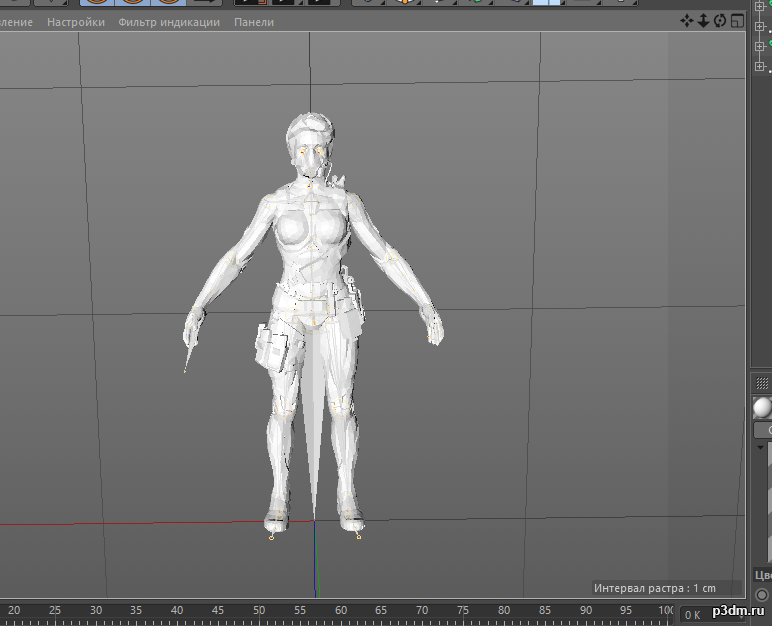Click the orbit rotate camera icon
This screenshot has width=772, height=626.
719,21
